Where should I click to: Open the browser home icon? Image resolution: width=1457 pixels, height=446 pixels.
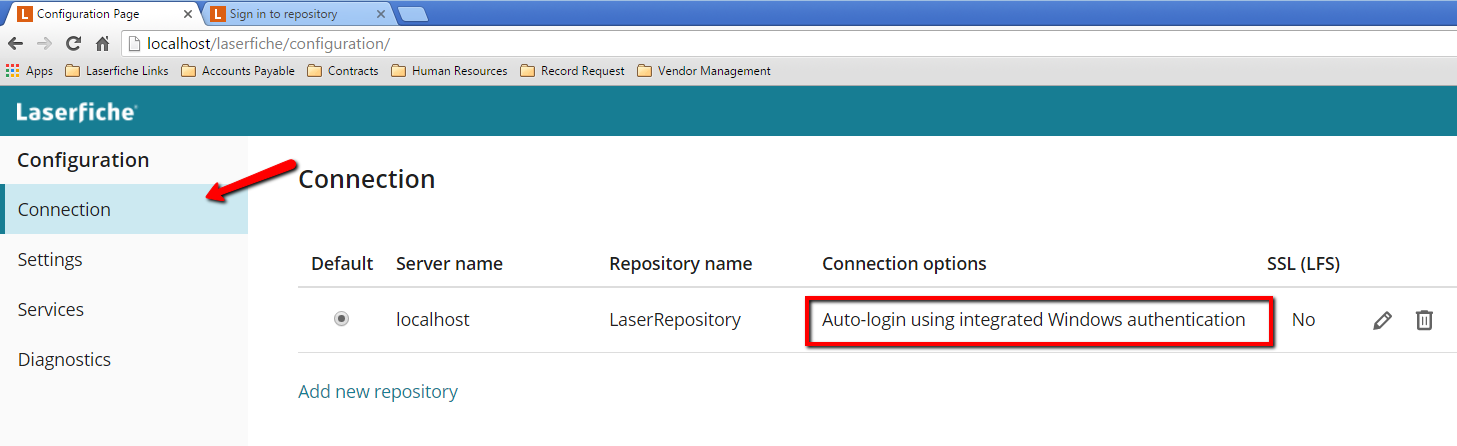(x=102, y=44)
